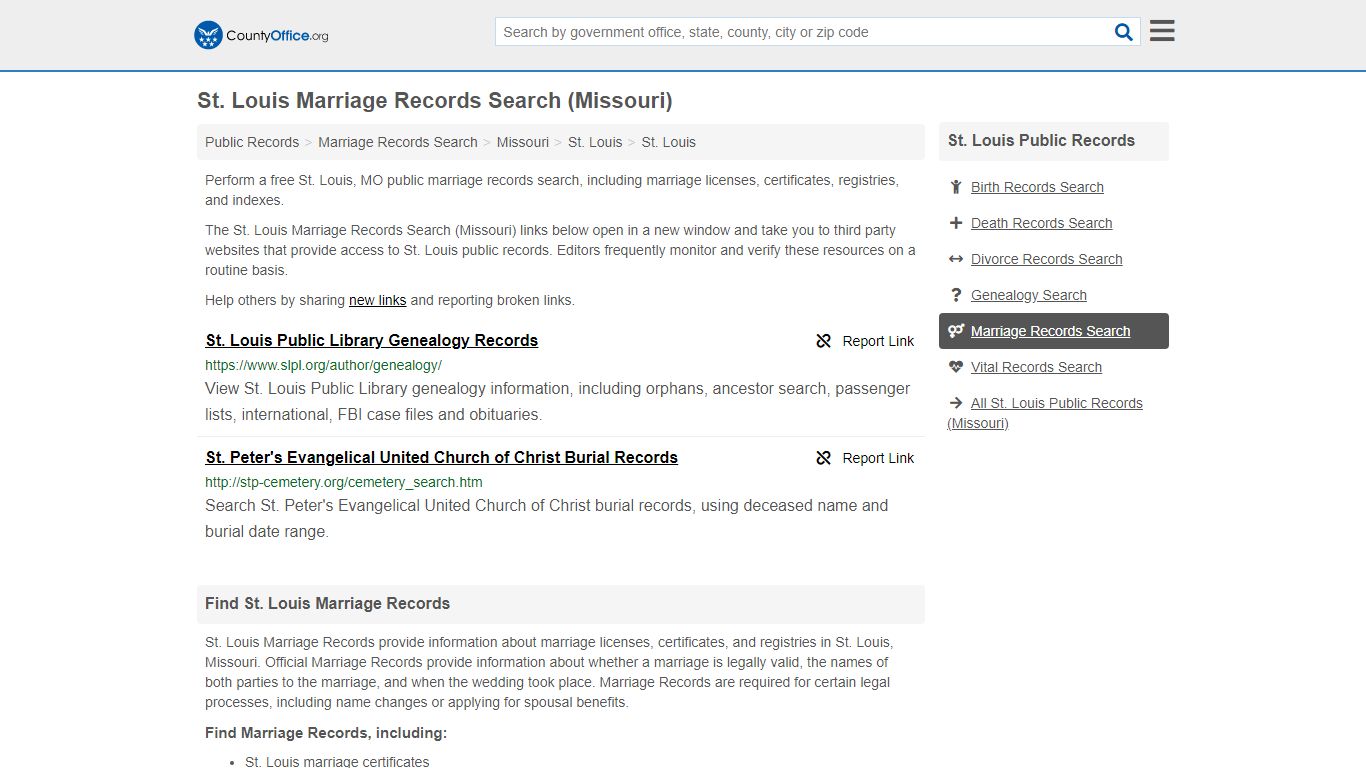The image size is (1366, 768).
Task: Click the Vital Records heartbeat icon
Action: [x=956, y=367]
